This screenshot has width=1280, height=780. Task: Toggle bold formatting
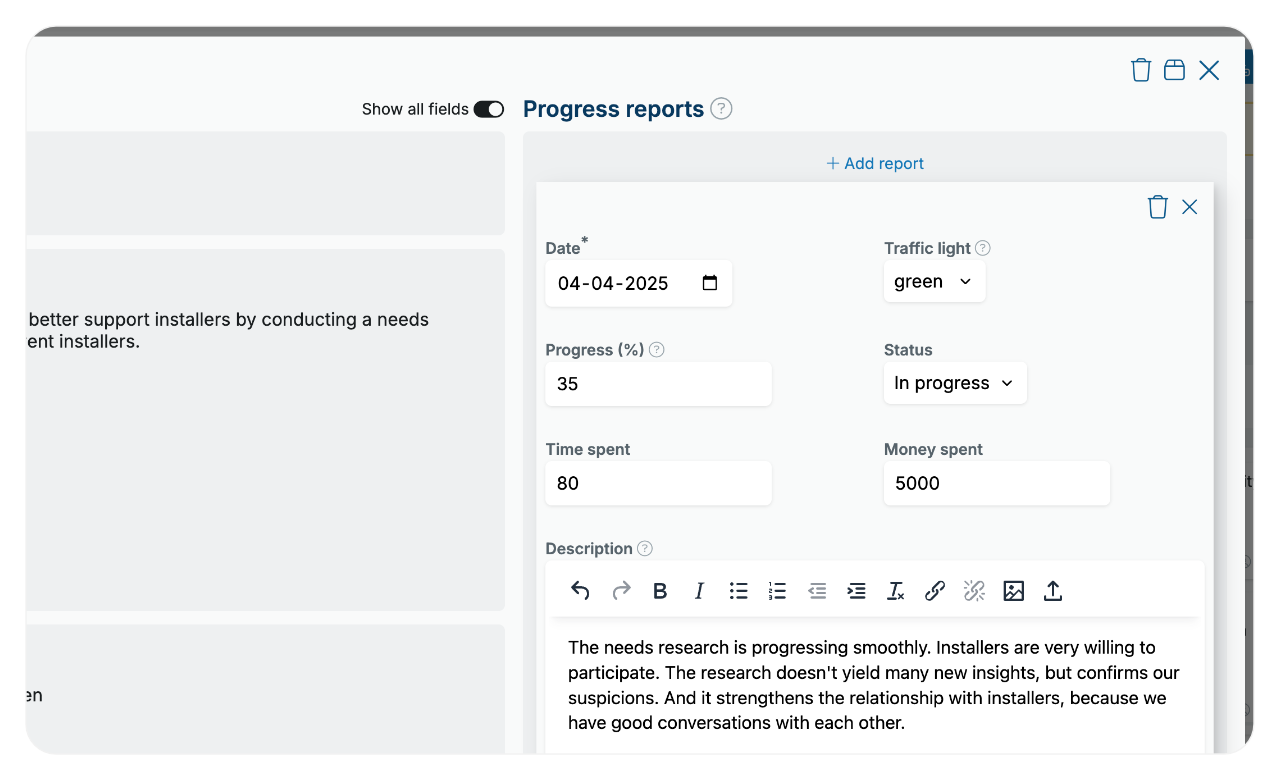660,591
